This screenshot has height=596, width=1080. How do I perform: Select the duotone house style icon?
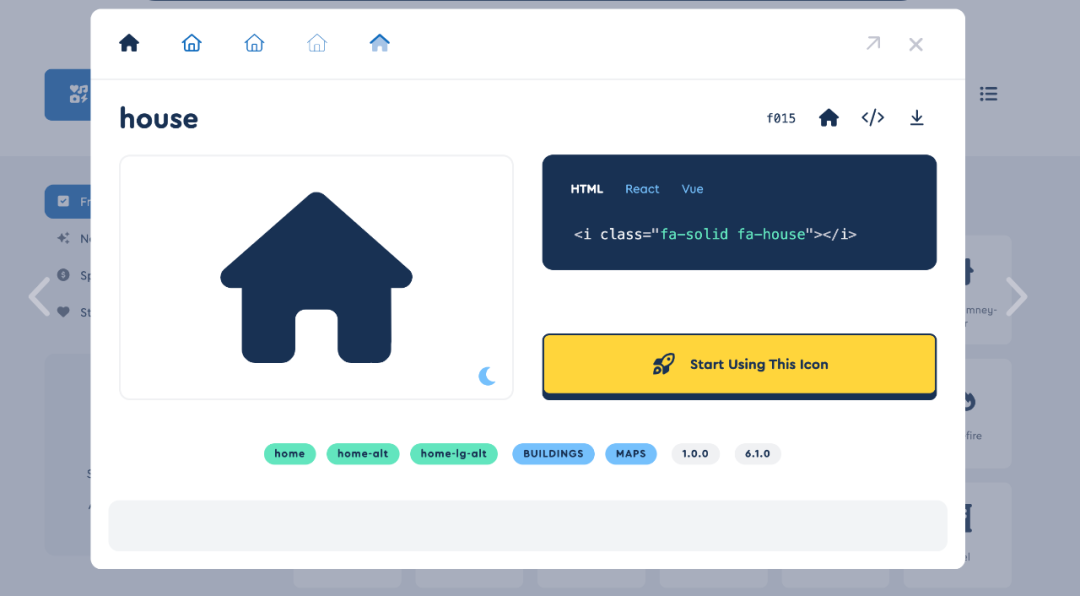380,43
